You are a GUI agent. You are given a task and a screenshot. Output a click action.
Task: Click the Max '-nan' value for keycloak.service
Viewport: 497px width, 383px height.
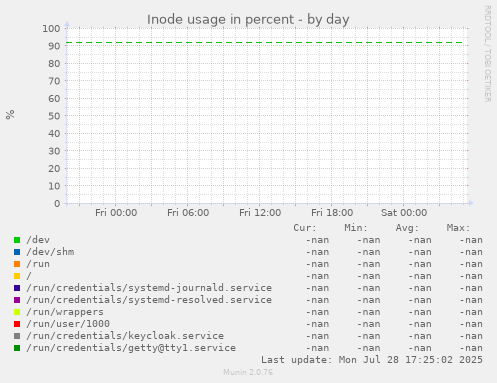471,336
